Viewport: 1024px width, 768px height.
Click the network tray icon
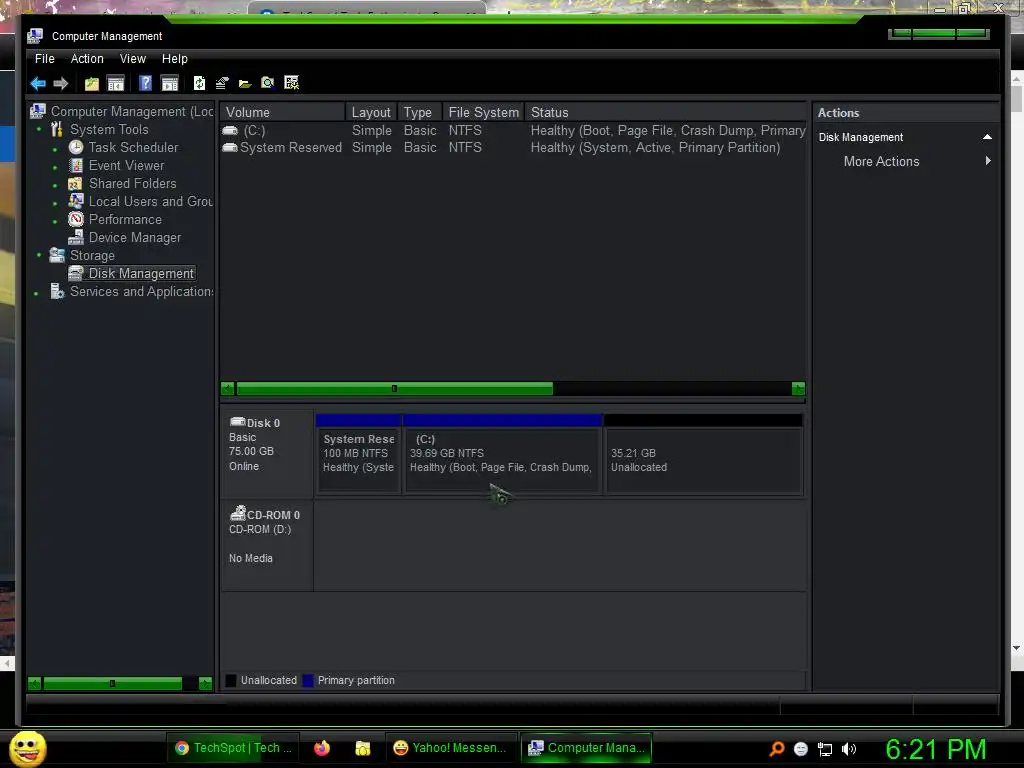tap(825, 749)
